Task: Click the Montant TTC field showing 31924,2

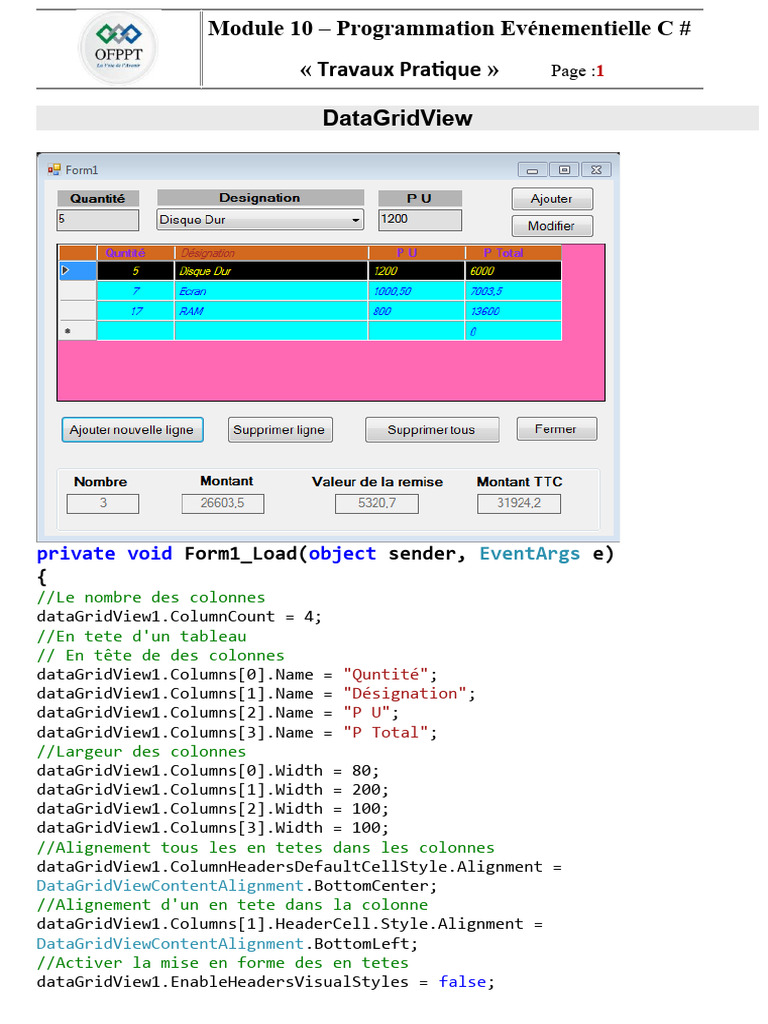Action: pos(519,503)
